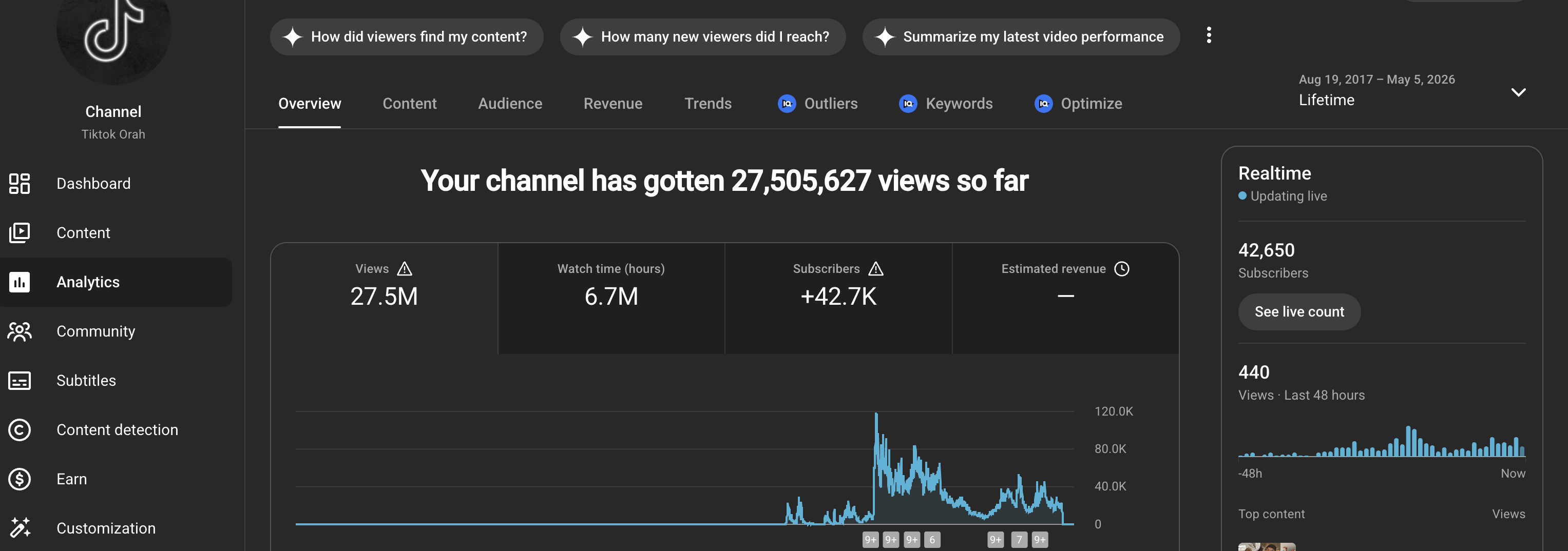Open the Content detection copyright icon
The width and height of the screenshot is (1568, 551).
click(20, 430)
